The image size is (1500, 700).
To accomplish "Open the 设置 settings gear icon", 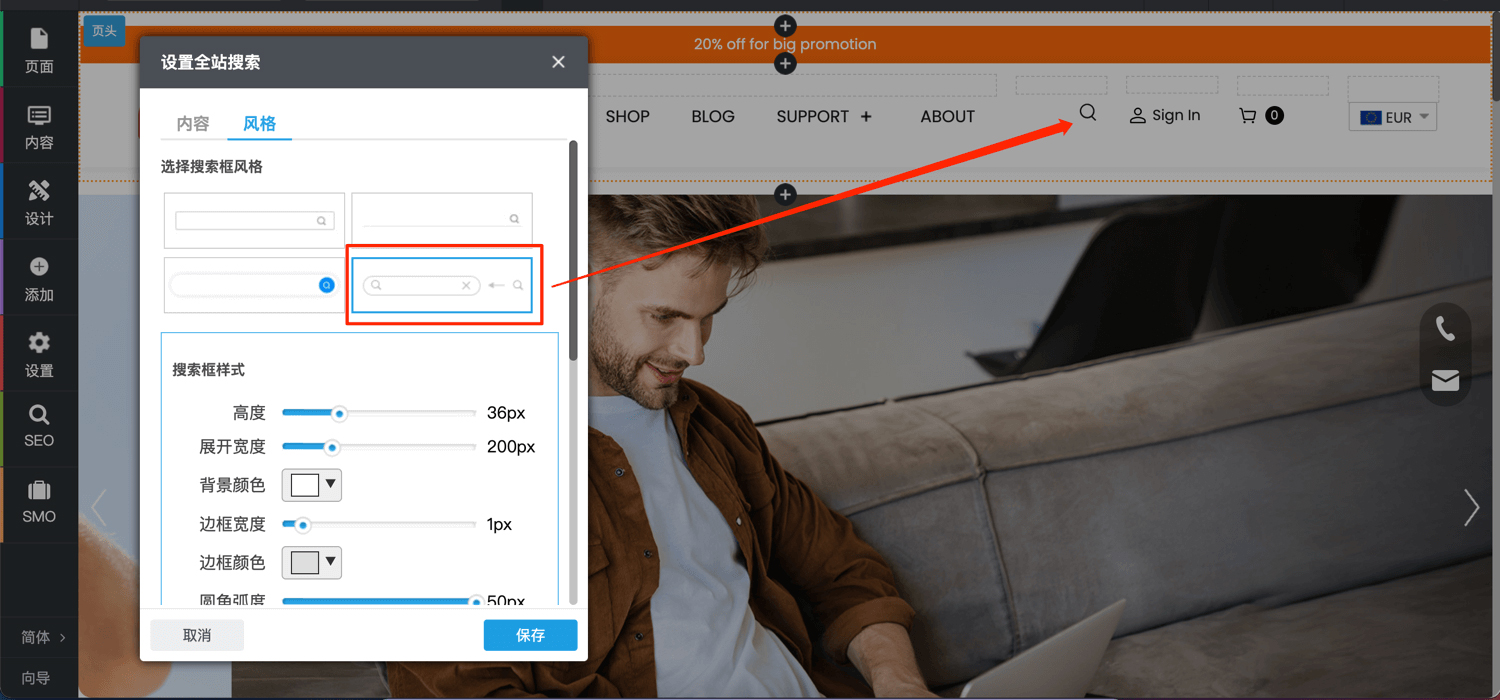I will pos(39,354).
